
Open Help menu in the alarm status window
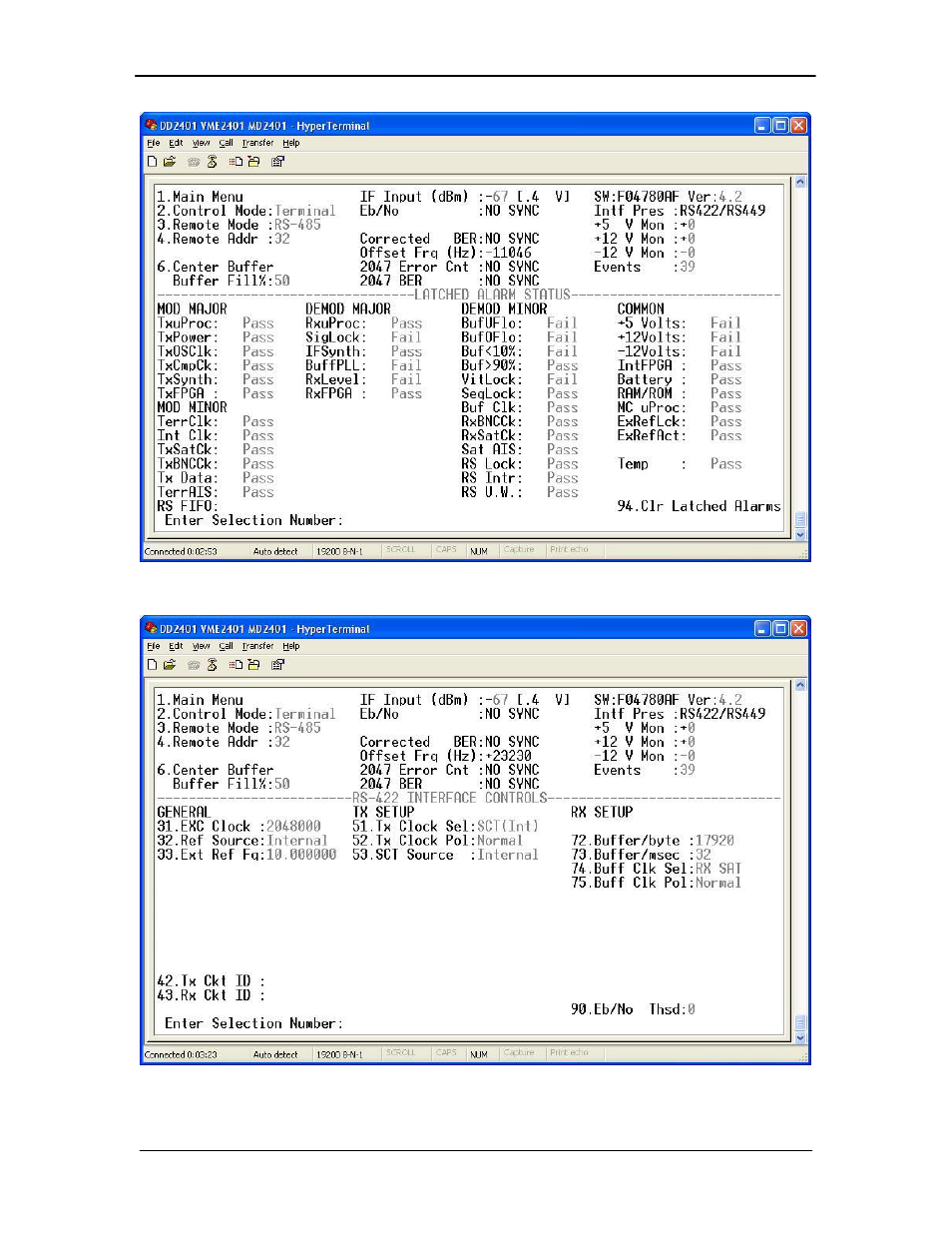pyautogui.click(x=290, y=143)
